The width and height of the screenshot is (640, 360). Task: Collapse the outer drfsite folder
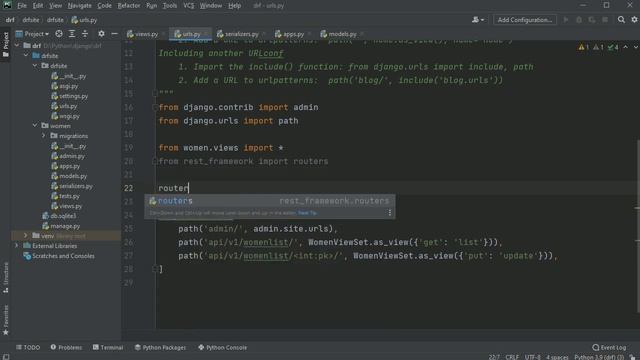[x=26, y=56]
